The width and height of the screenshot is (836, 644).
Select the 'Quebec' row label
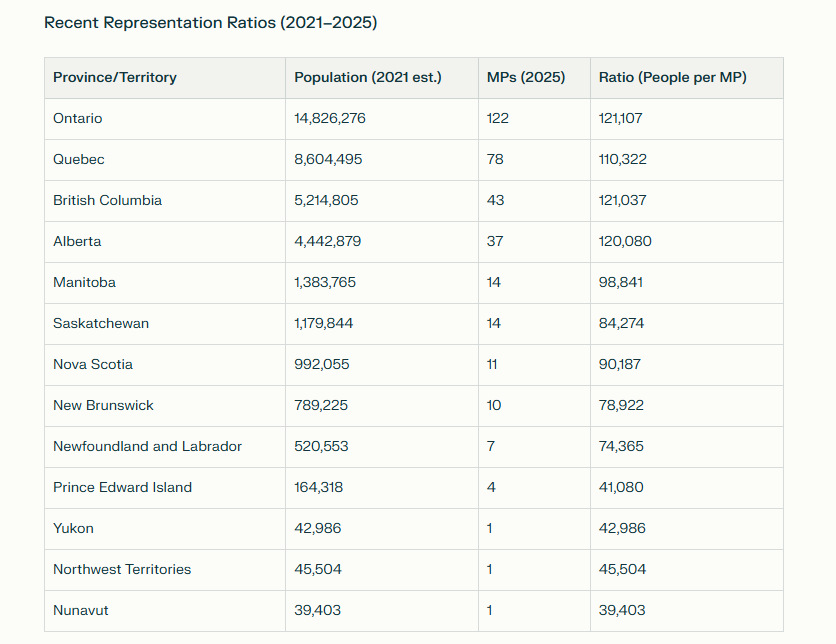[x=78, y=159]
